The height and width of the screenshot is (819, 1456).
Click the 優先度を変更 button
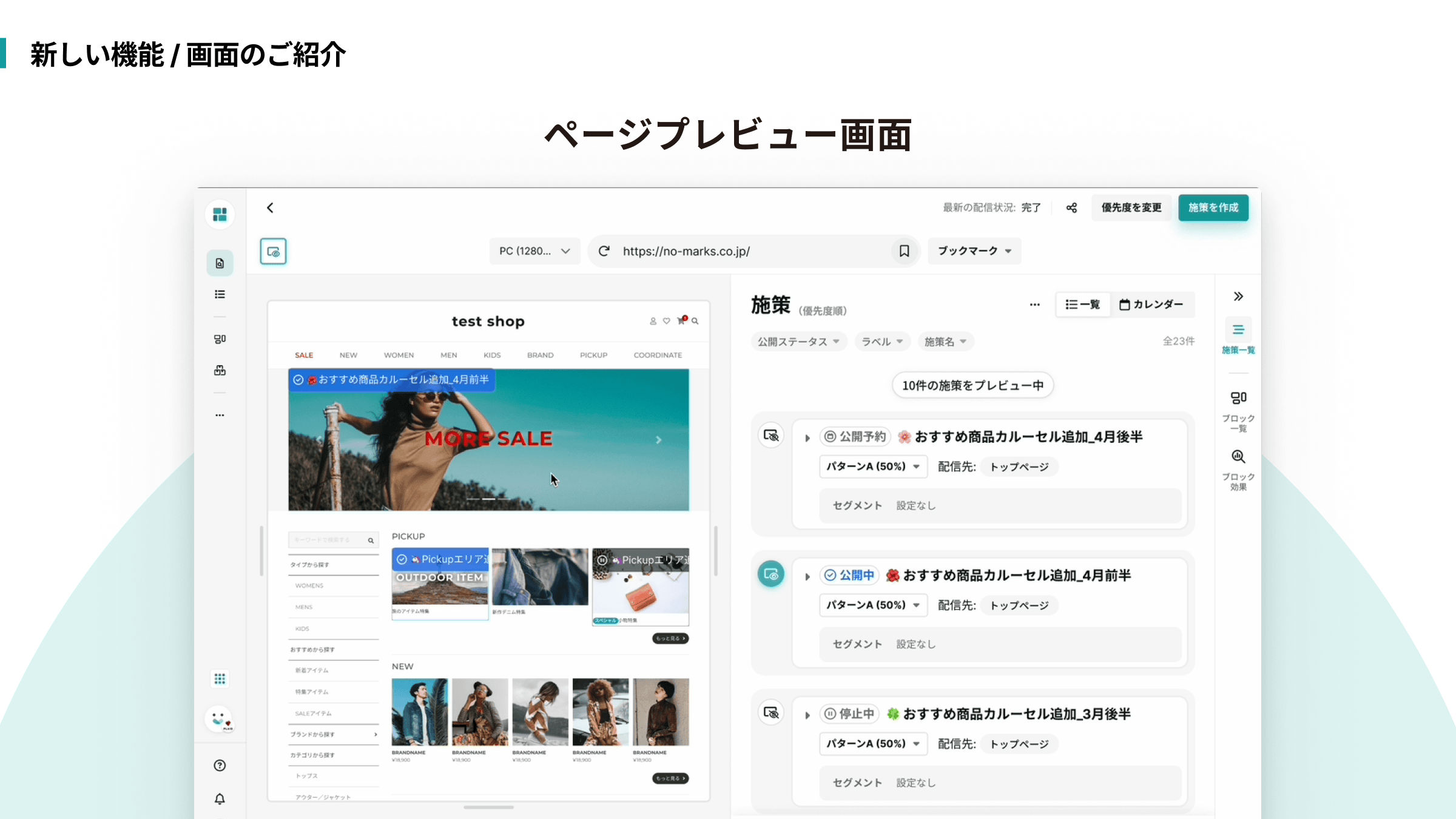click(x=1131, y=207)
